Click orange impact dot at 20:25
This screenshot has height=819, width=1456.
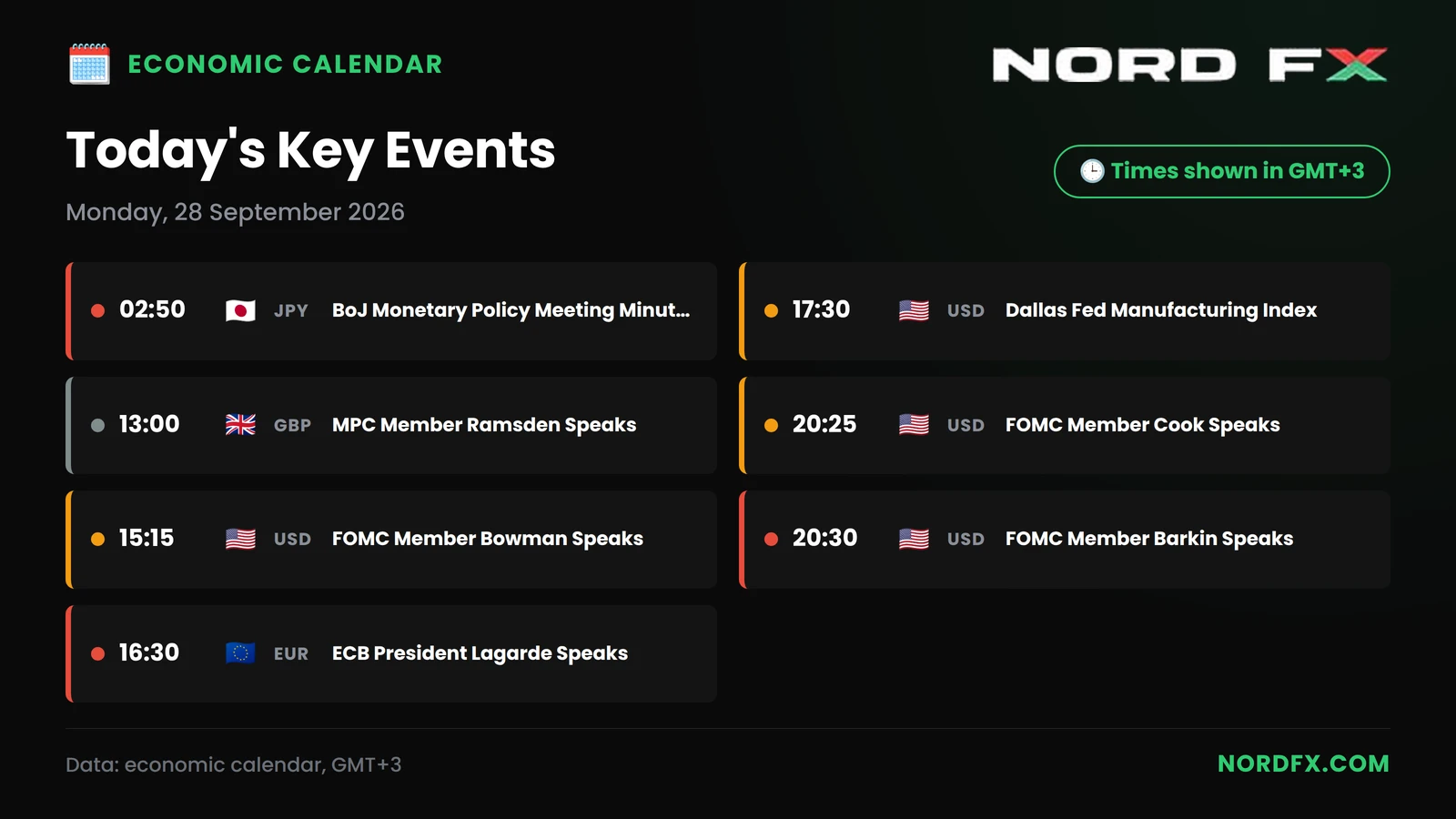pos(771,425)
